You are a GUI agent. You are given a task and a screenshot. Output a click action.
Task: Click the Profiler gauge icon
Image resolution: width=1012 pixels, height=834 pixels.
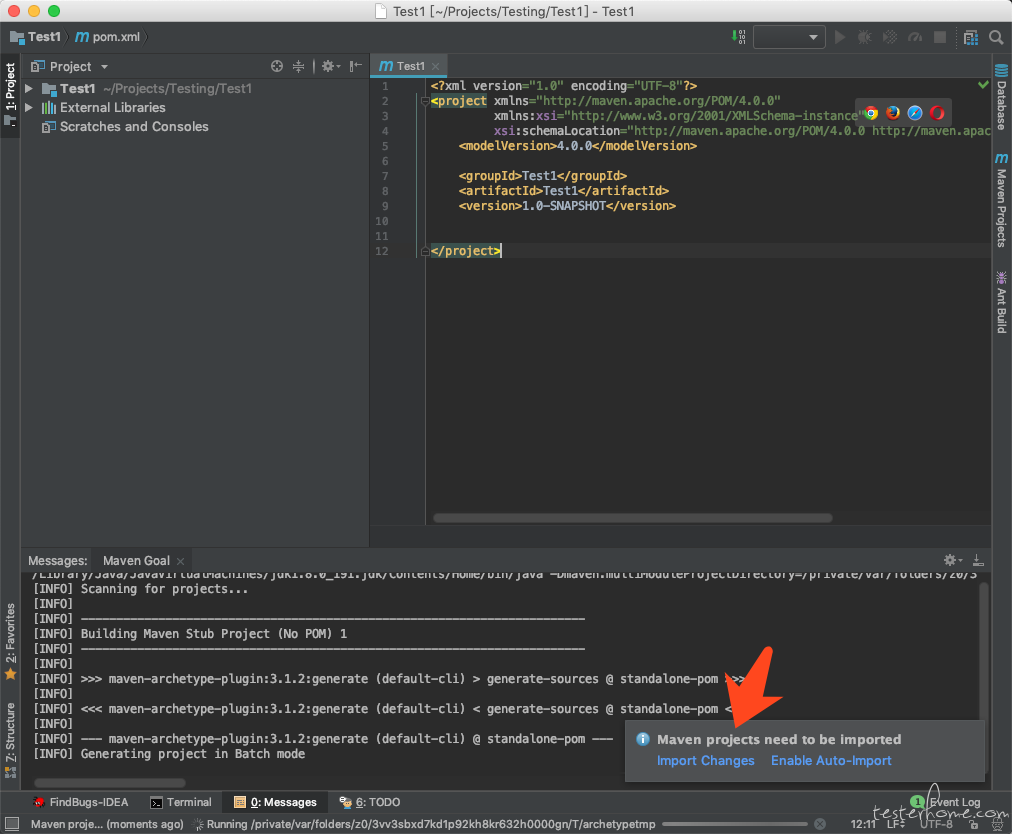(x=915, y=37)
